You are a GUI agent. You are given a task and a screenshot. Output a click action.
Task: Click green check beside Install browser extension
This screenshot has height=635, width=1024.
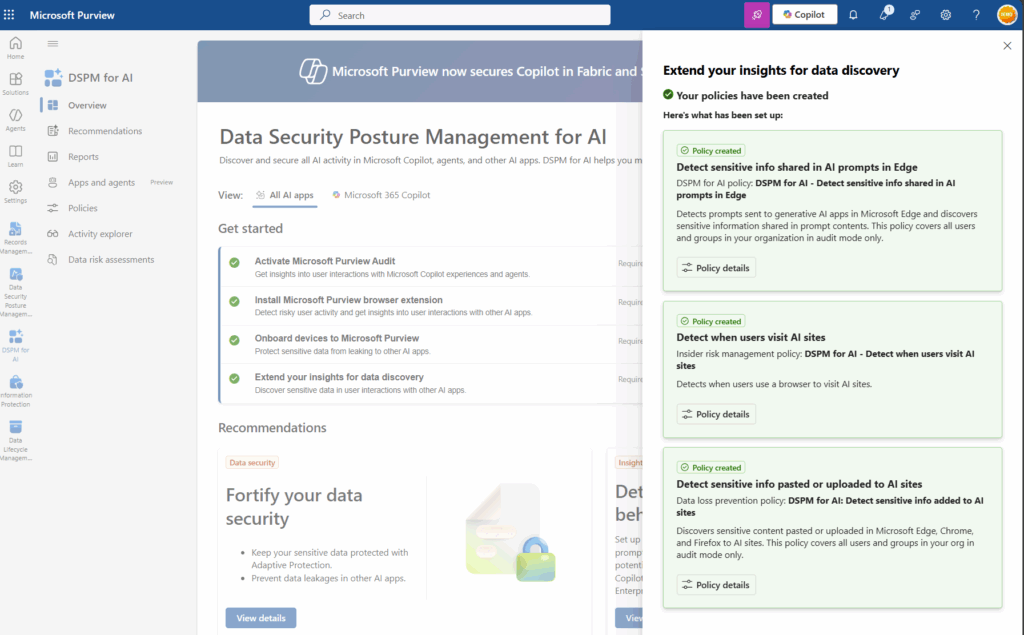[x=234, y=301]
